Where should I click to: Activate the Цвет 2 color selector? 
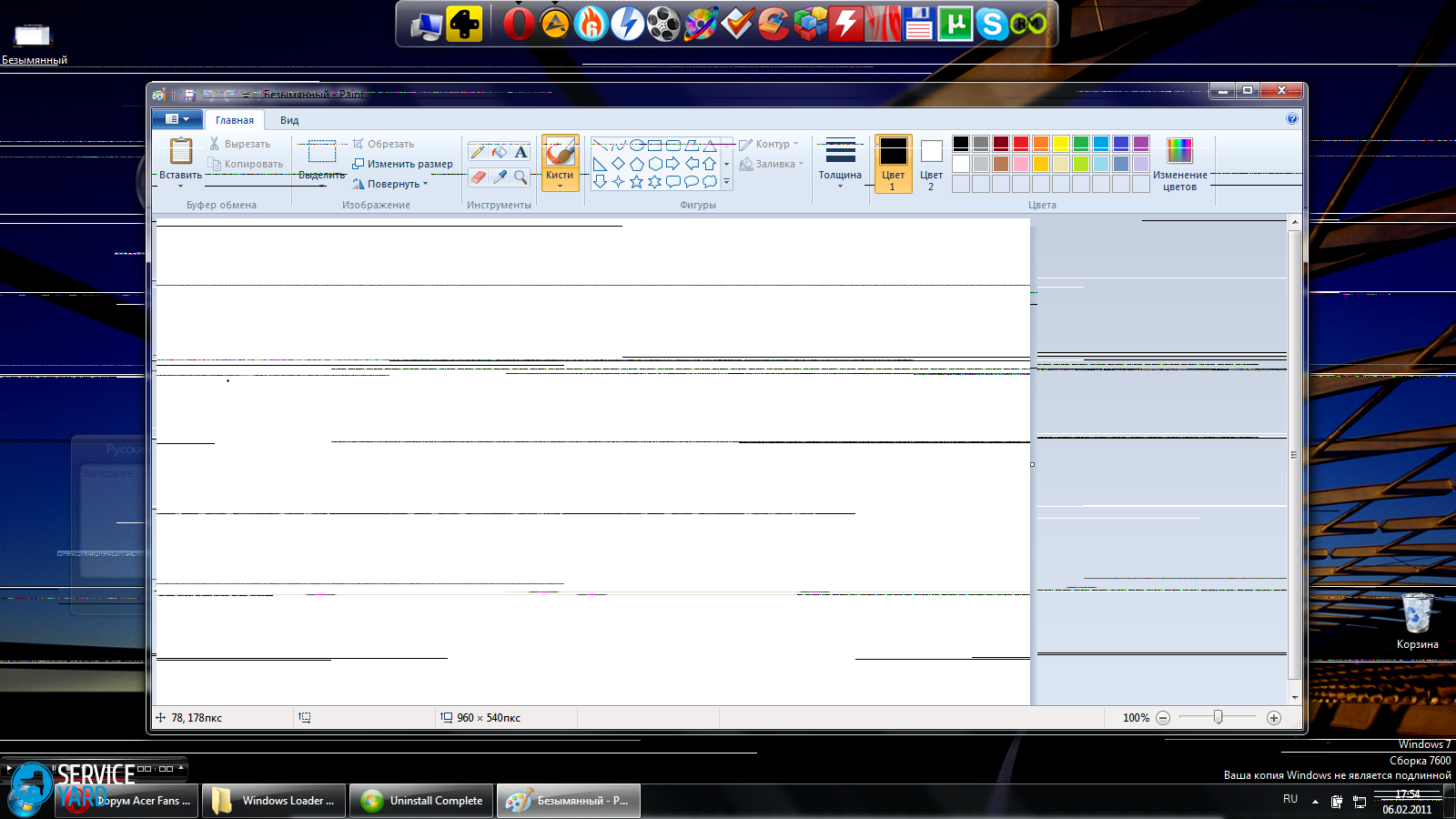tap(931, 164)
